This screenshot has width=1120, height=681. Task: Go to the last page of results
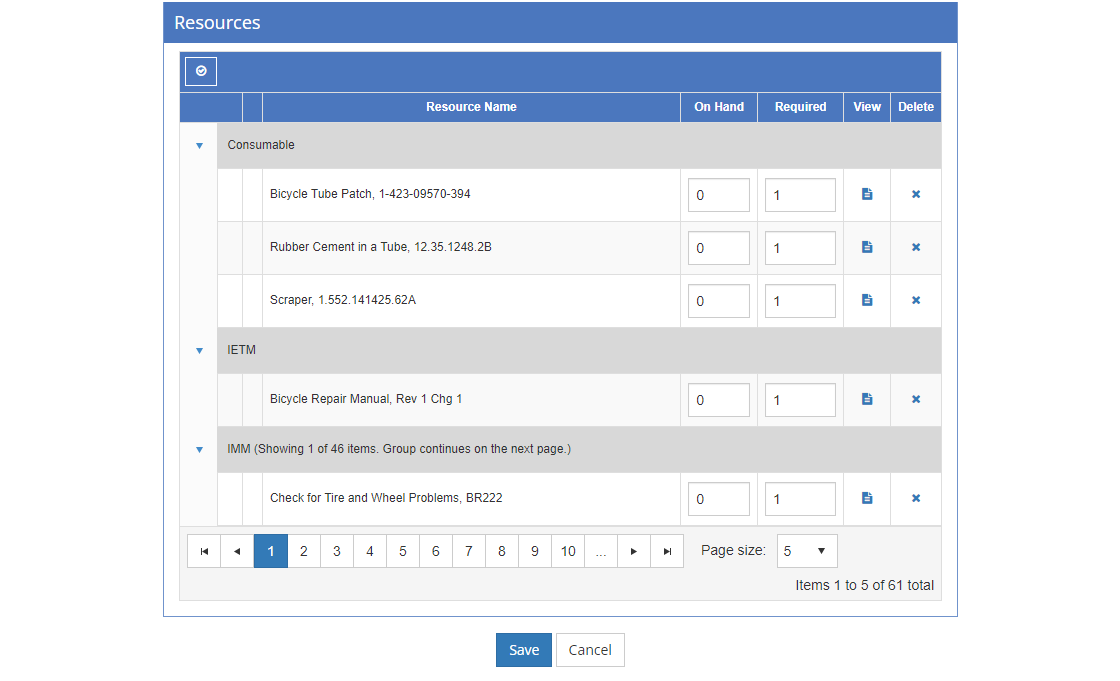click(667, 551)
